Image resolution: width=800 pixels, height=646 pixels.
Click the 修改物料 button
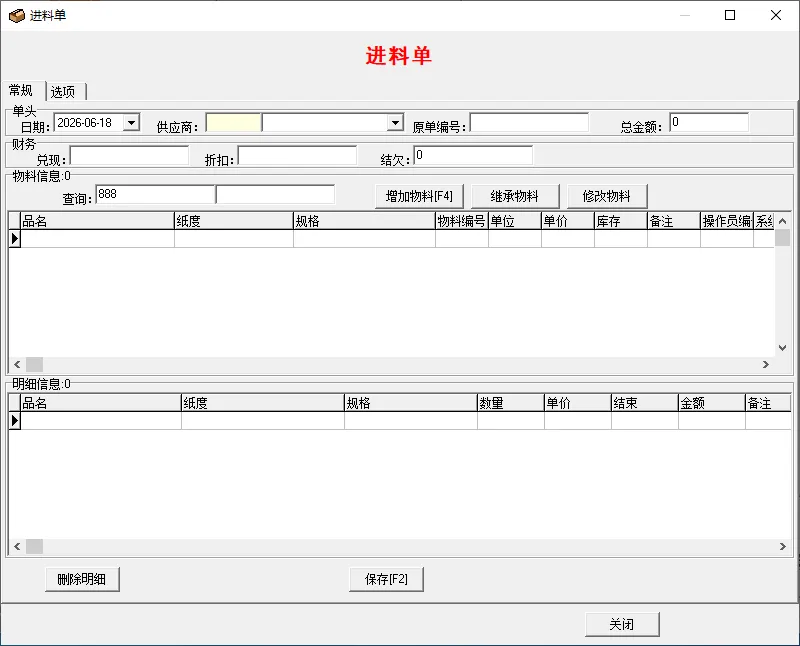tap(607, 196)
